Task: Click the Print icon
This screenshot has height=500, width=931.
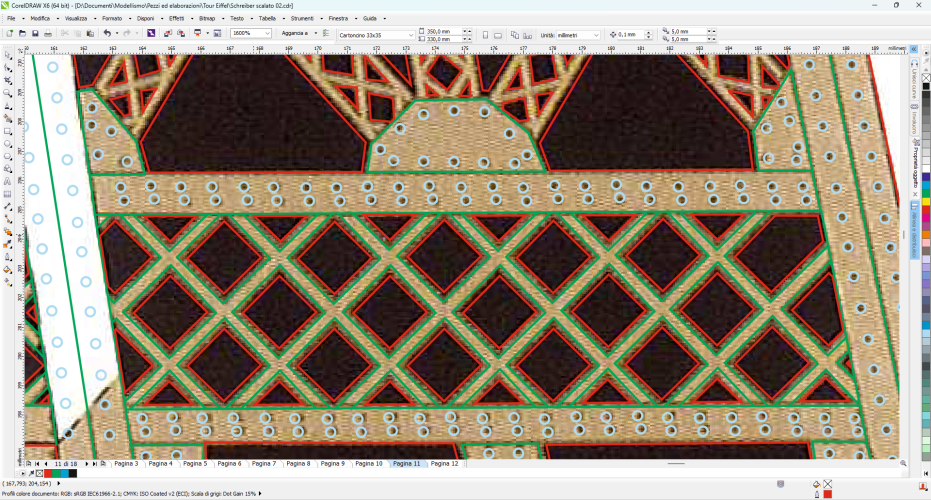Action: pos(48,33)
